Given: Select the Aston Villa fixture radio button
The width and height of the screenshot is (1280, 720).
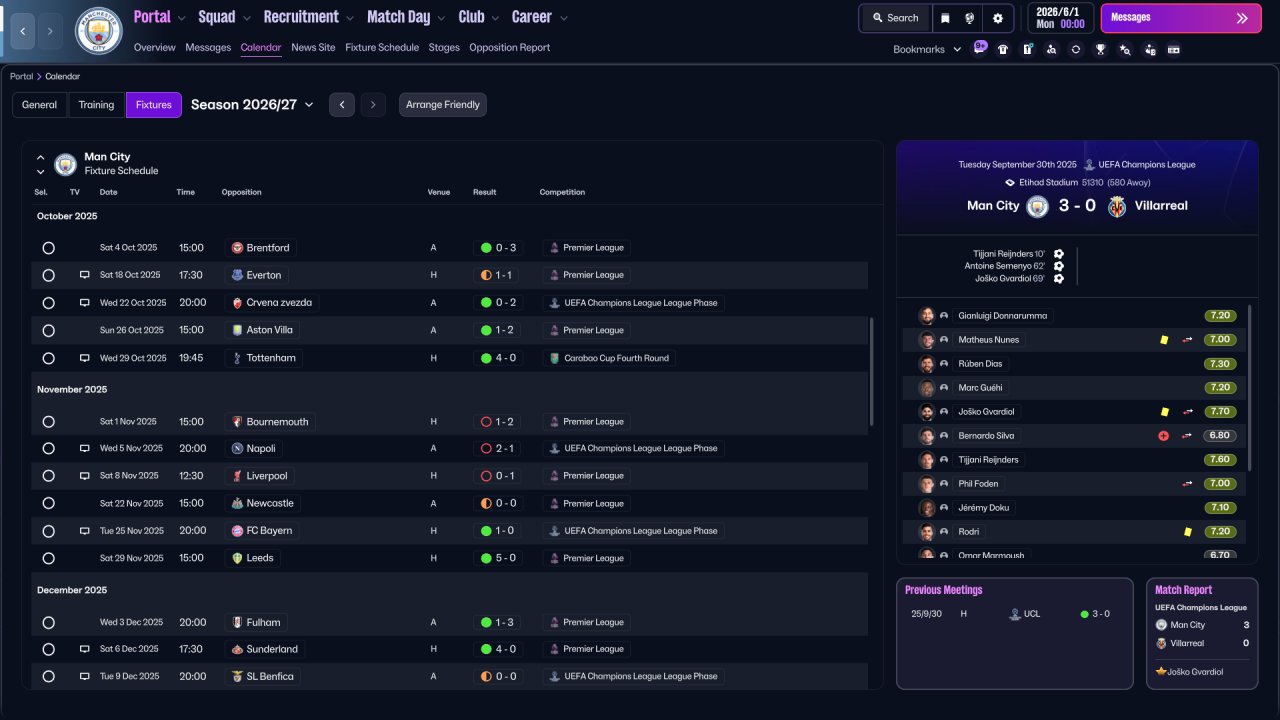Looking at the screenshot, I should click(x=48, y=330).
